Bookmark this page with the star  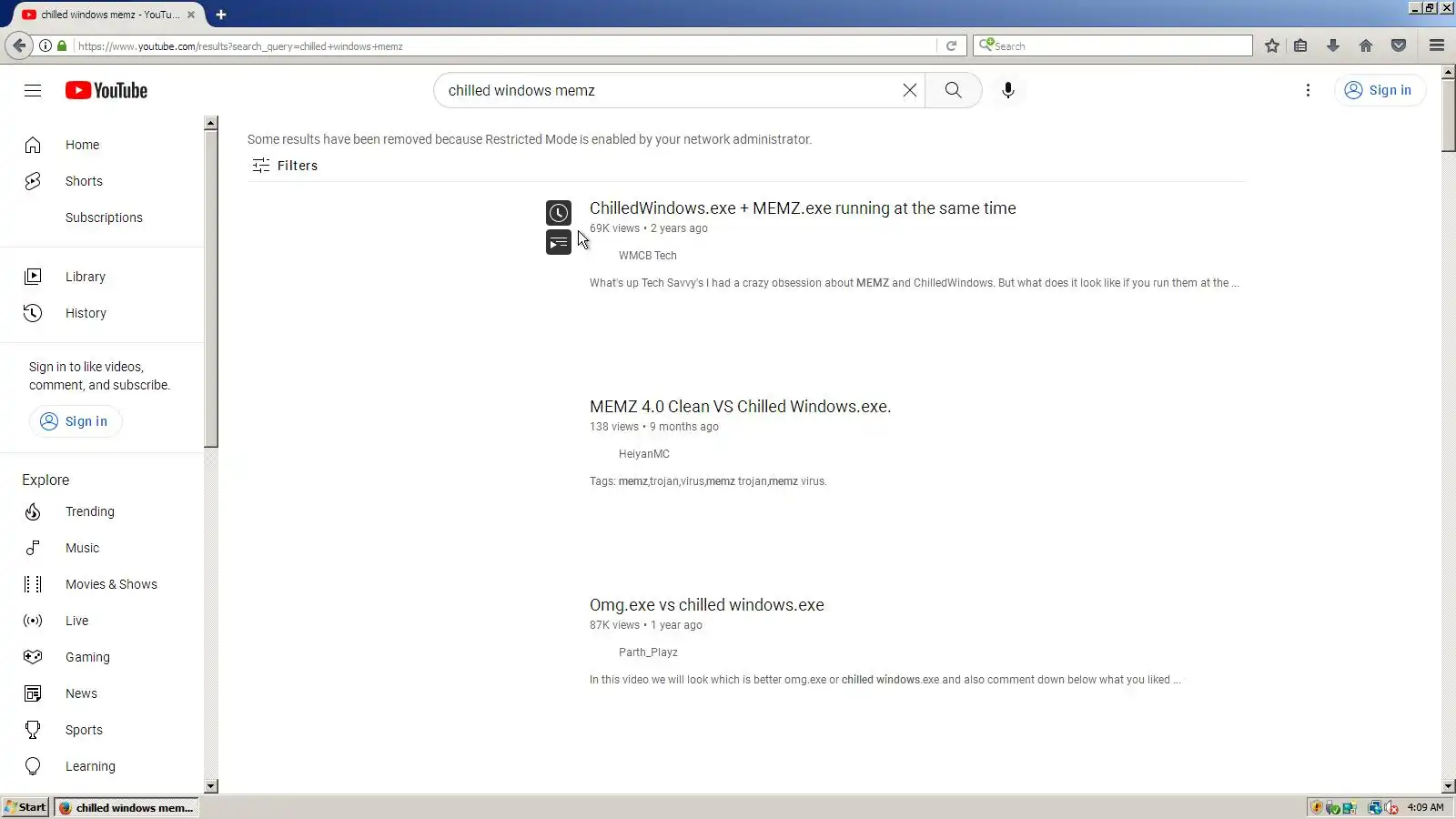point(1271,45)
